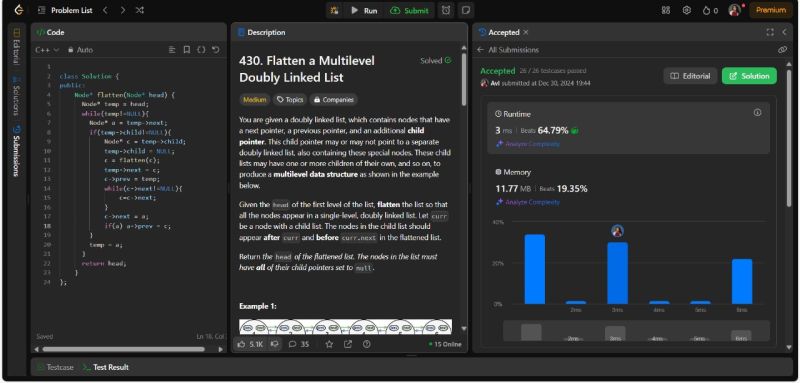800x383 pixels.
Task: Click the 3ms runtime bar in chart
Action: pyautogui.click(x=617, y=273)
